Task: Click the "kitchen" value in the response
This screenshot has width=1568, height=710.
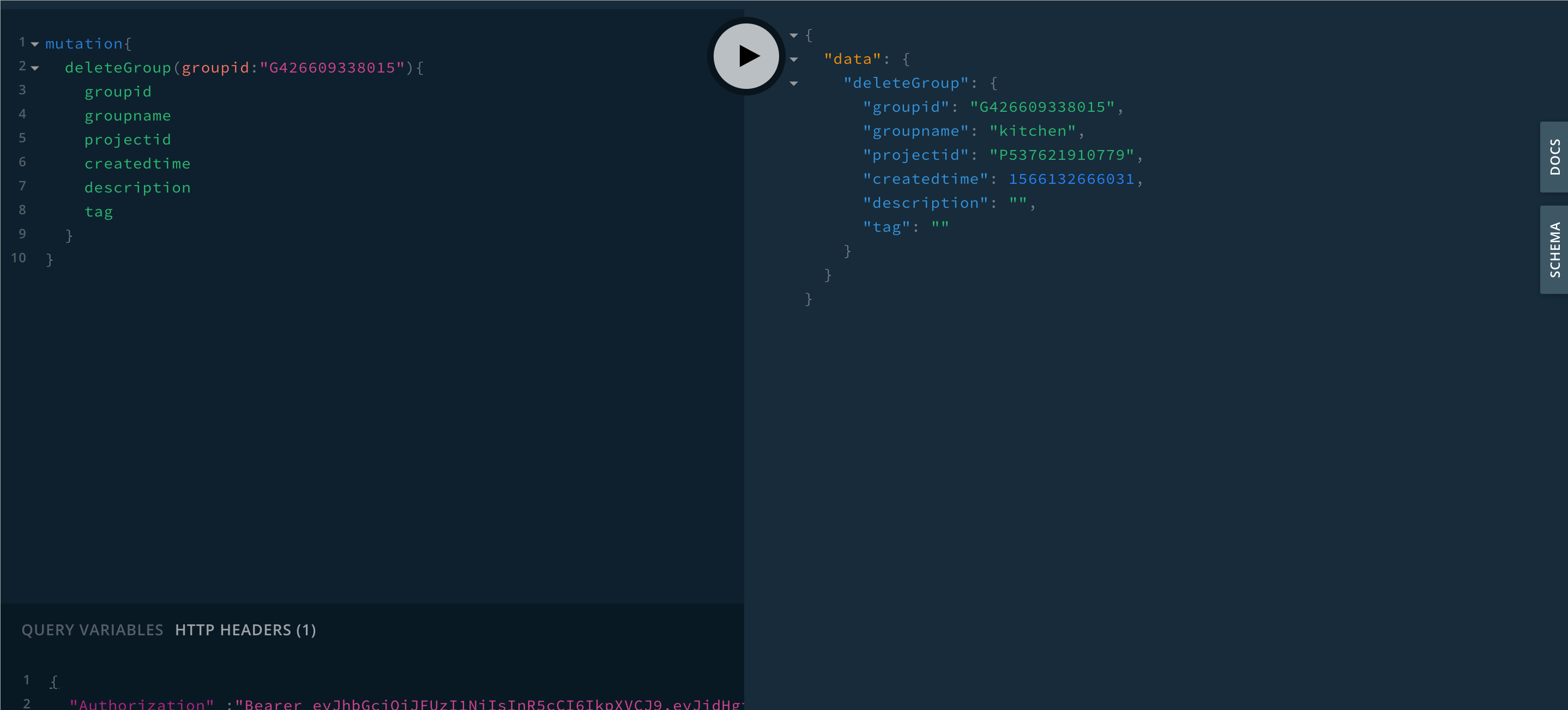Action: pyautogui.click(x=1033, y=131)
